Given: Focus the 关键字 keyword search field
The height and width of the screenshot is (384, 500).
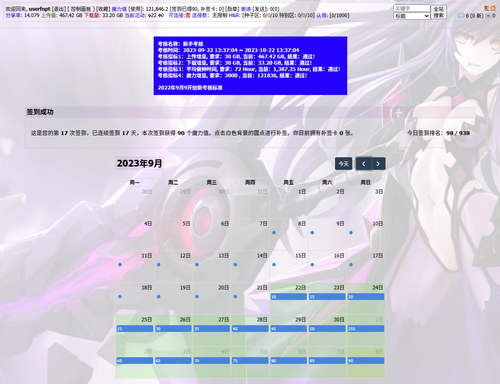Looking at the screenshot, I should [x=412, y=8].
